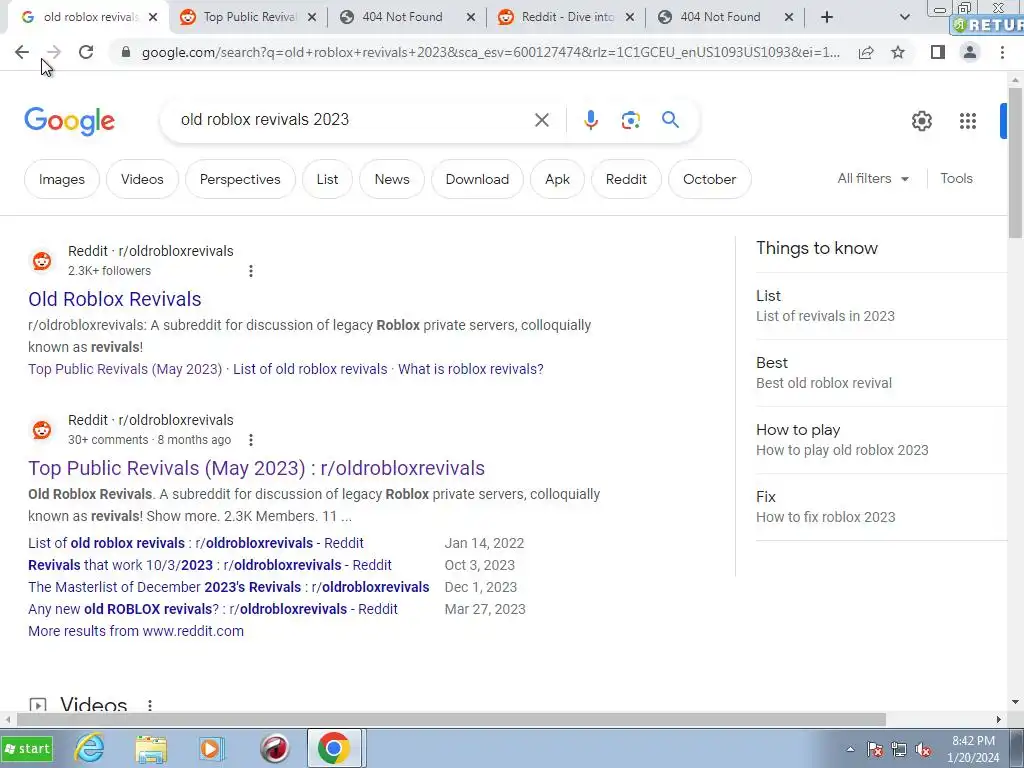Expand the All filters dropdown
This screenshot has height=768, width=1024.
(x=873, y=178)
